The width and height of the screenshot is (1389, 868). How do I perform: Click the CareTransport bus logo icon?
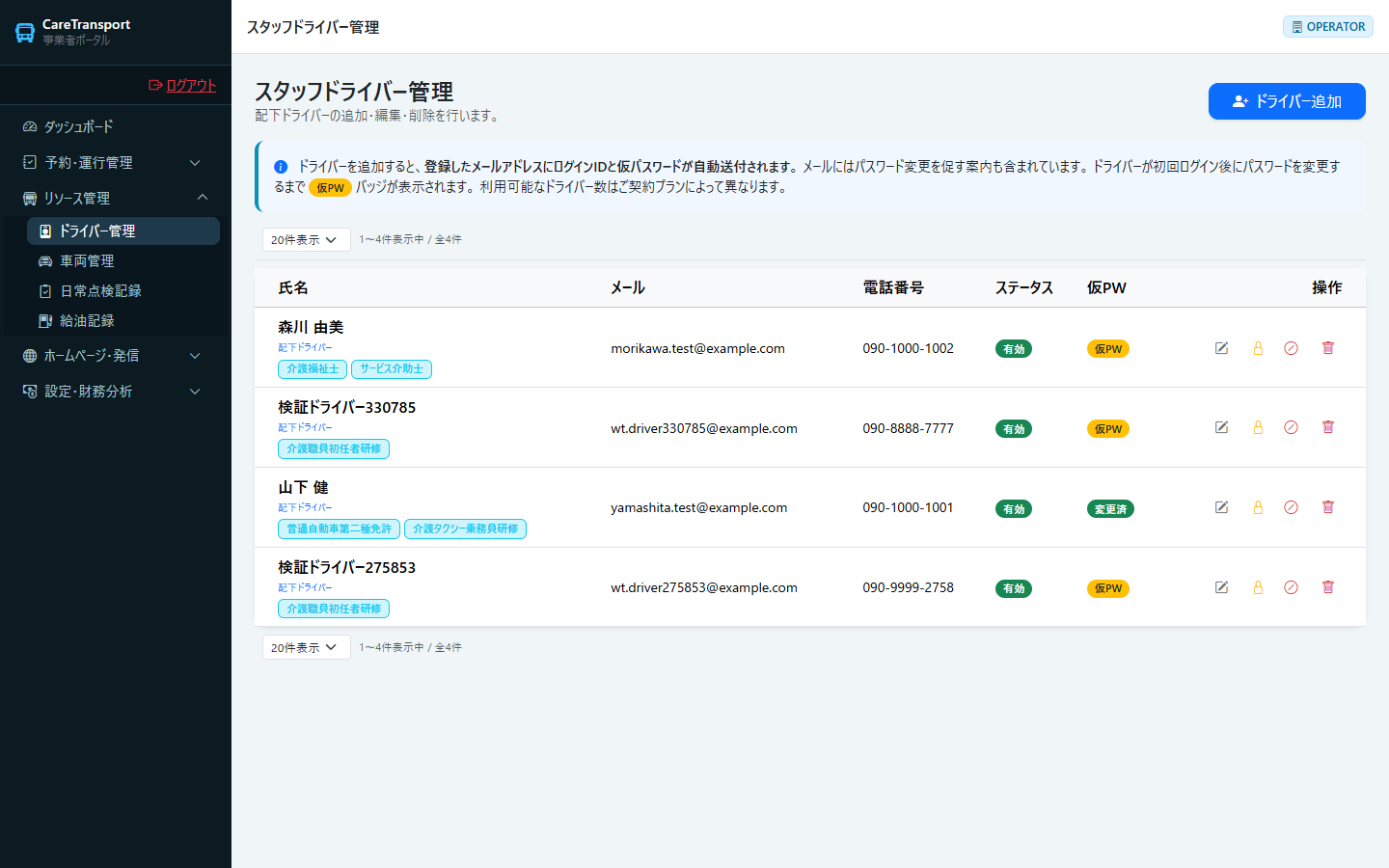point(25,33)
